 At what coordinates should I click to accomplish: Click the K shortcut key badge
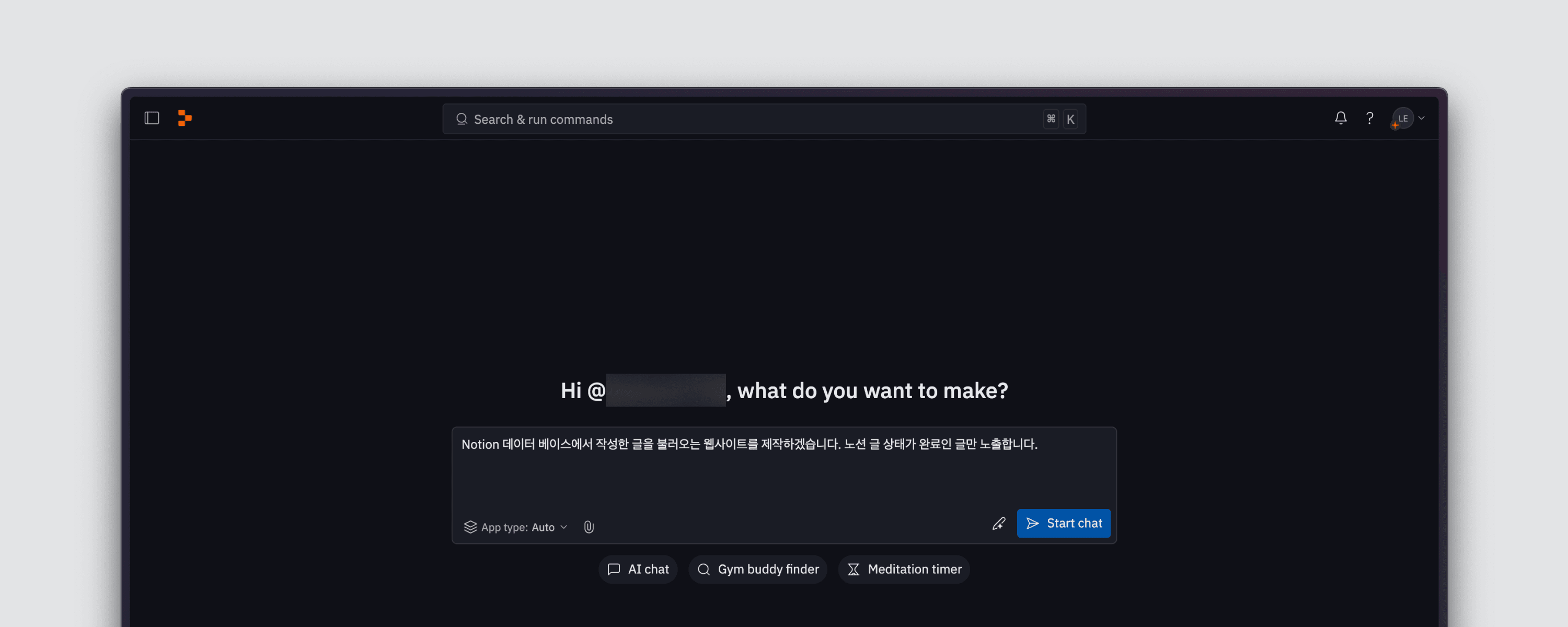coord(1071,119)
